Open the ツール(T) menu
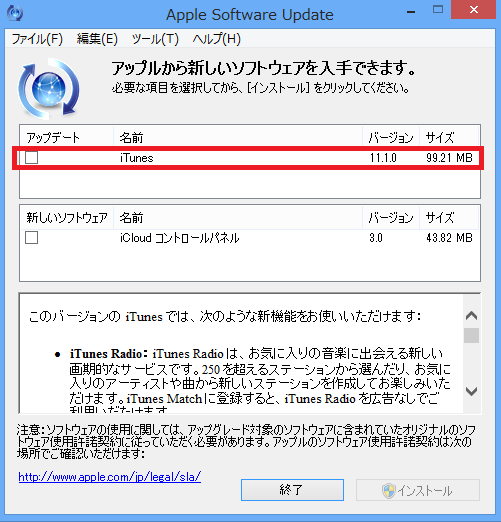The width and height of the screenshot is (501, 522). [155, 39]
